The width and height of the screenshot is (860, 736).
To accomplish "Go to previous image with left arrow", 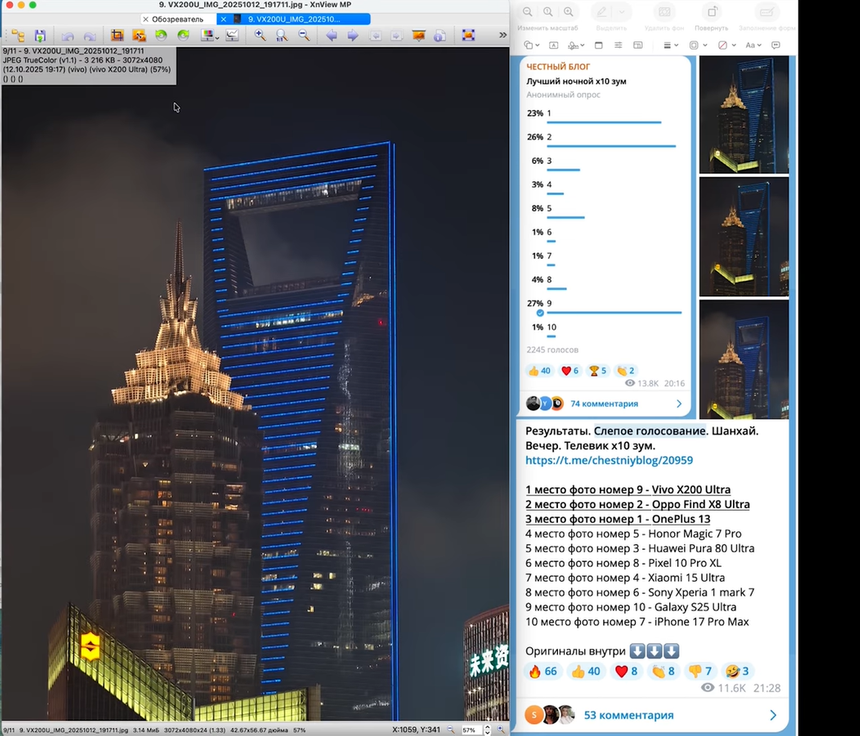I will [x=332, y=35].
